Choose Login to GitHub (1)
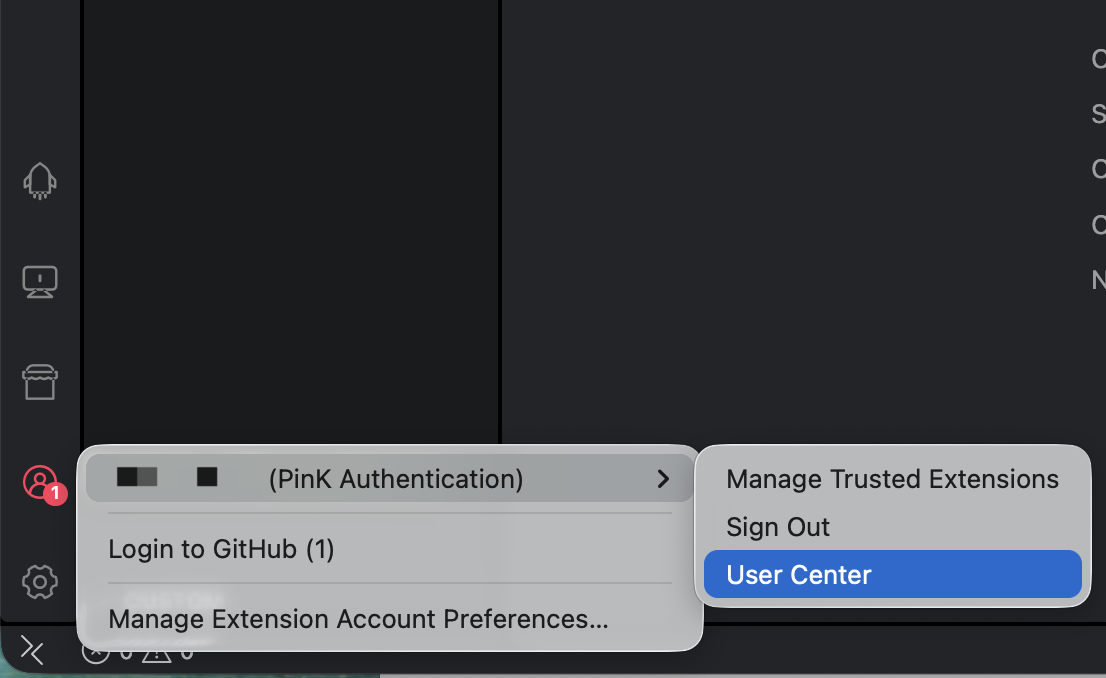 coord(221,549)
